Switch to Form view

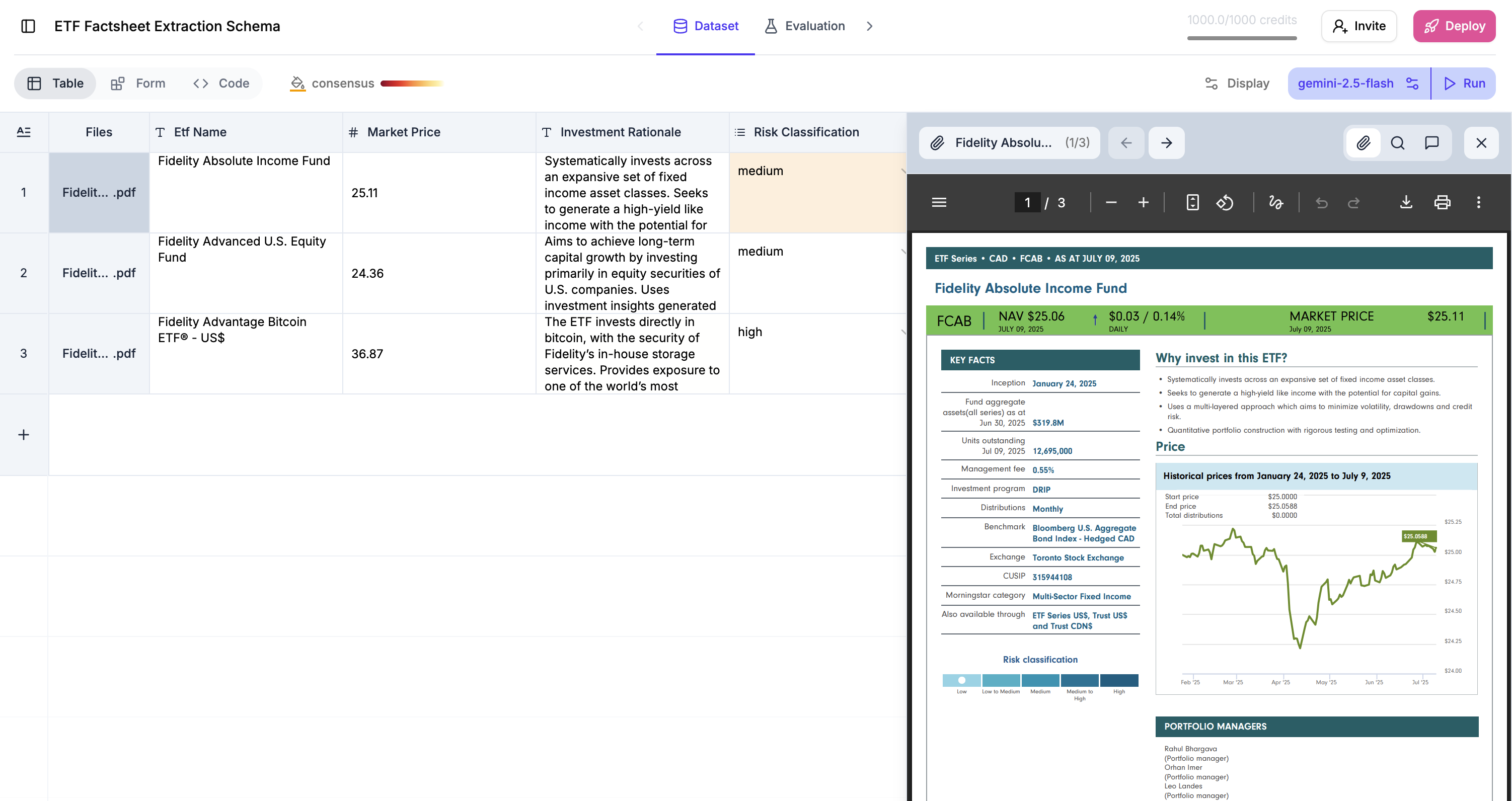click(x=138, y=84)
